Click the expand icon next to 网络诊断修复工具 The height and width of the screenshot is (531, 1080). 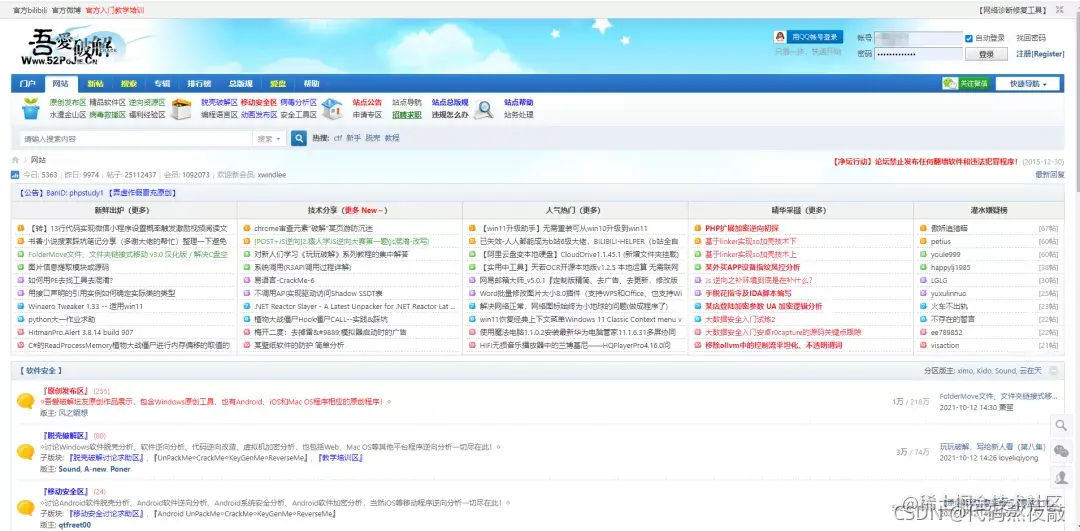(x=1061, y=10)
